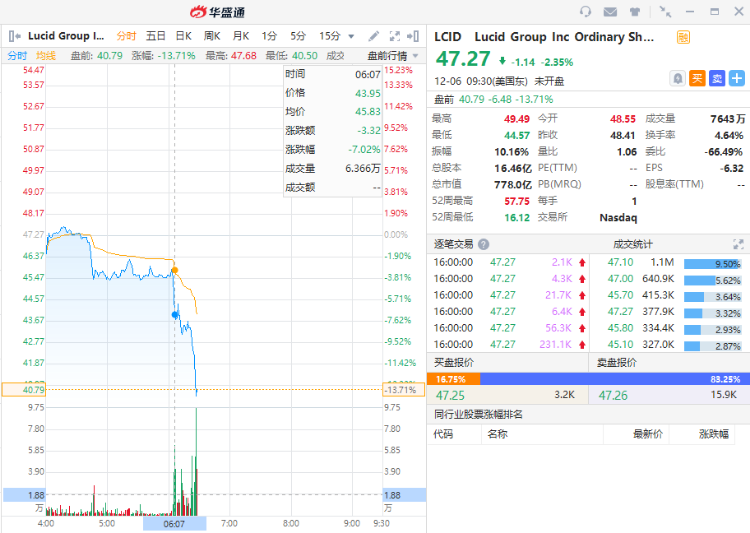Viewport: 750px width, 533px height.
Task: Switch to 五日 chart tab
Action: (155, 36)
